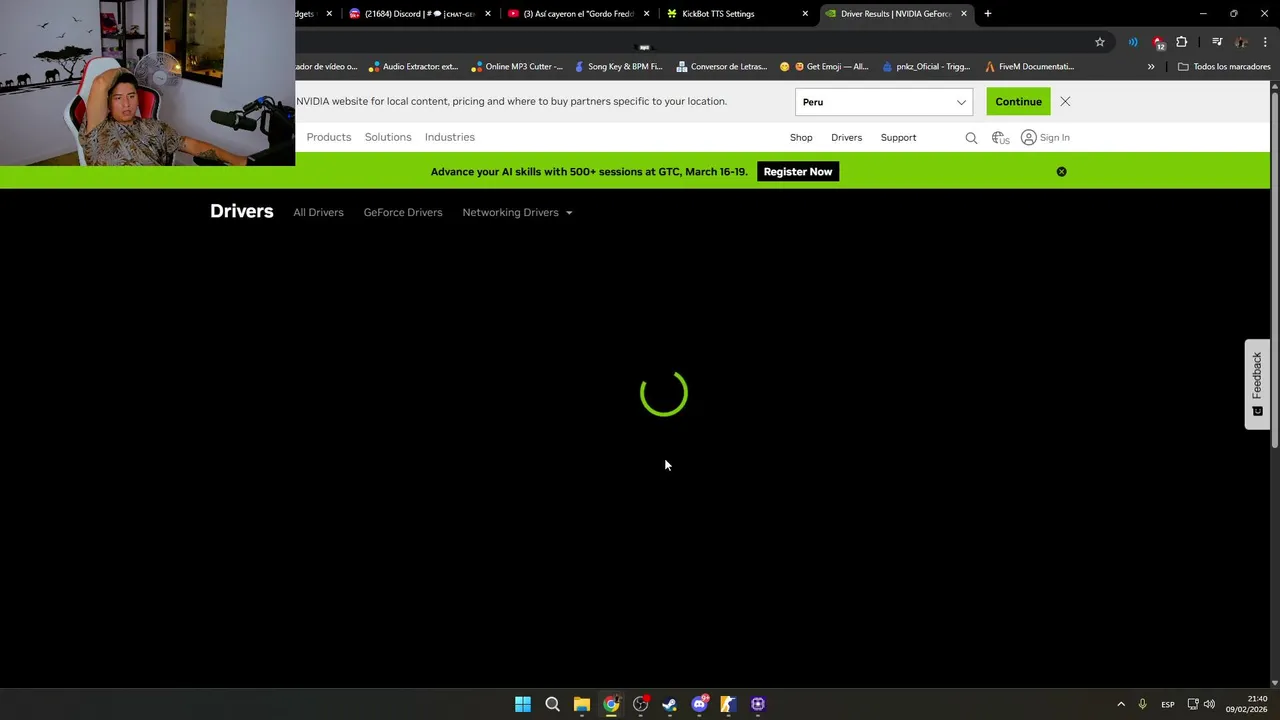Open the Todos los marcadores folder

pyautogui.click(x=1224, y=67)
